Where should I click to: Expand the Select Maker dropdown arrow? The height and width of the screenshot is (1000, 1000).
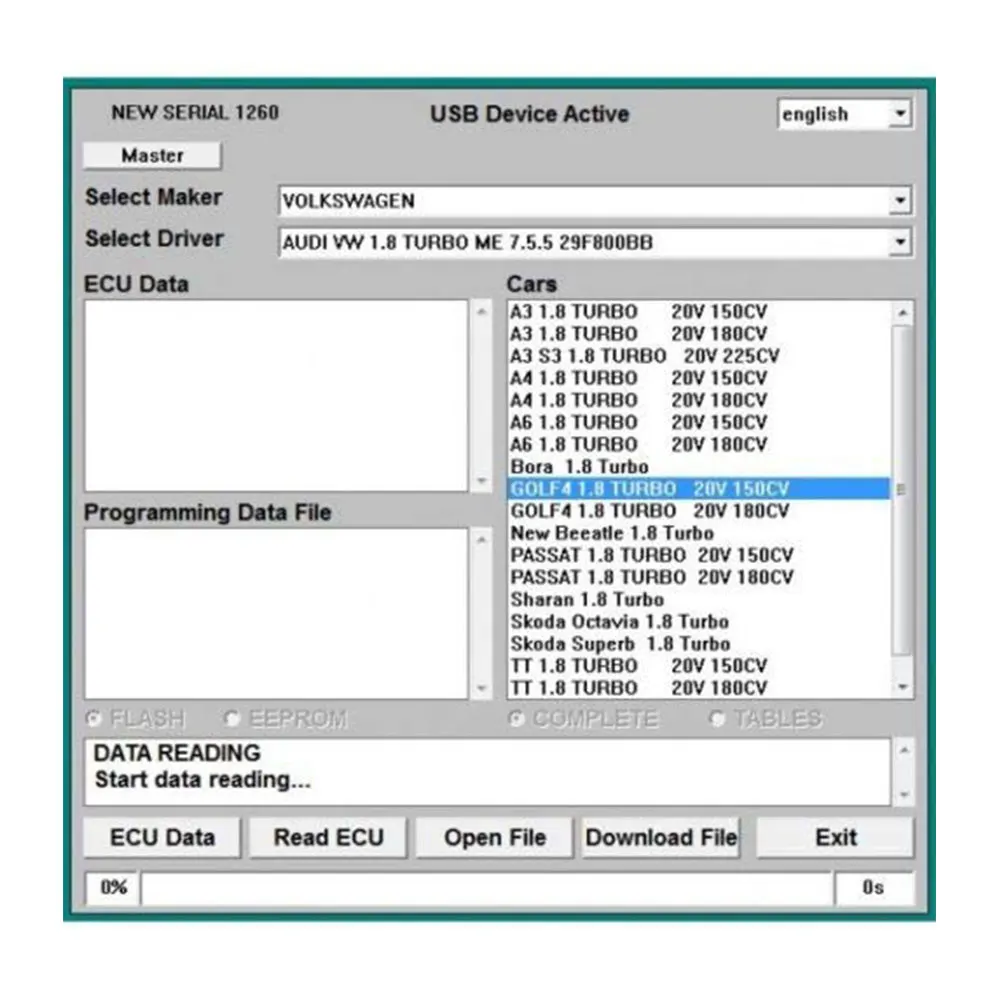900,200
